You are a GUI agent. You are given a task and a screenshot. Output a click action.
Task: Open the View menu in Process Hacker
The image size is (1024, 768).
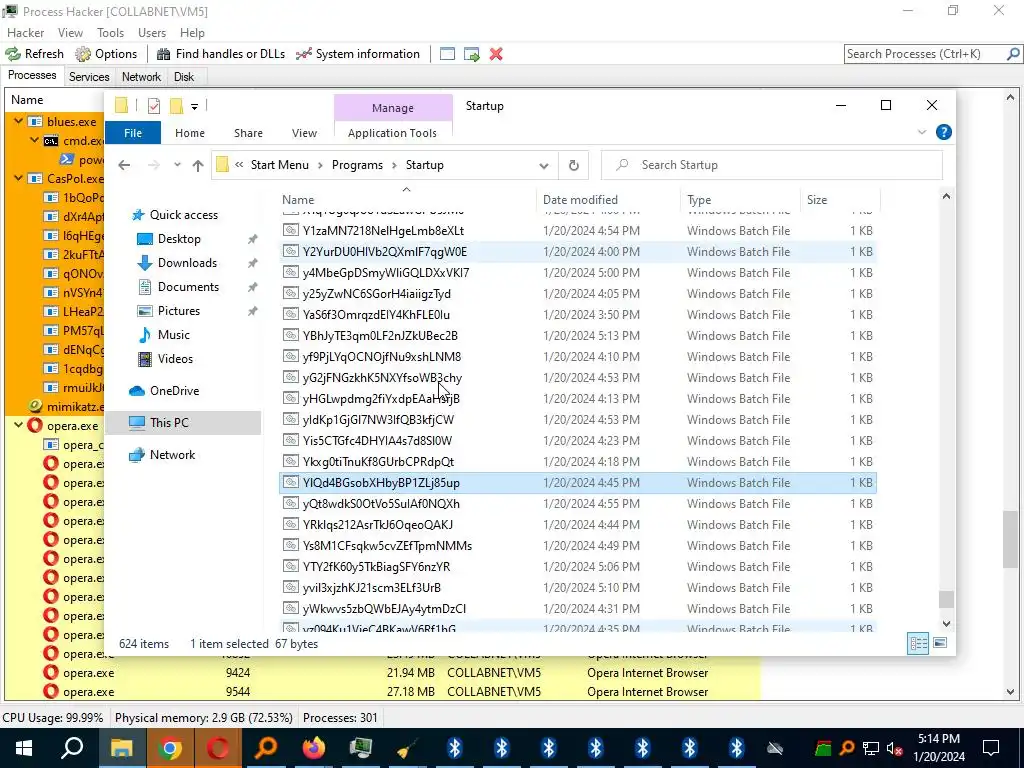pos(70,33)
